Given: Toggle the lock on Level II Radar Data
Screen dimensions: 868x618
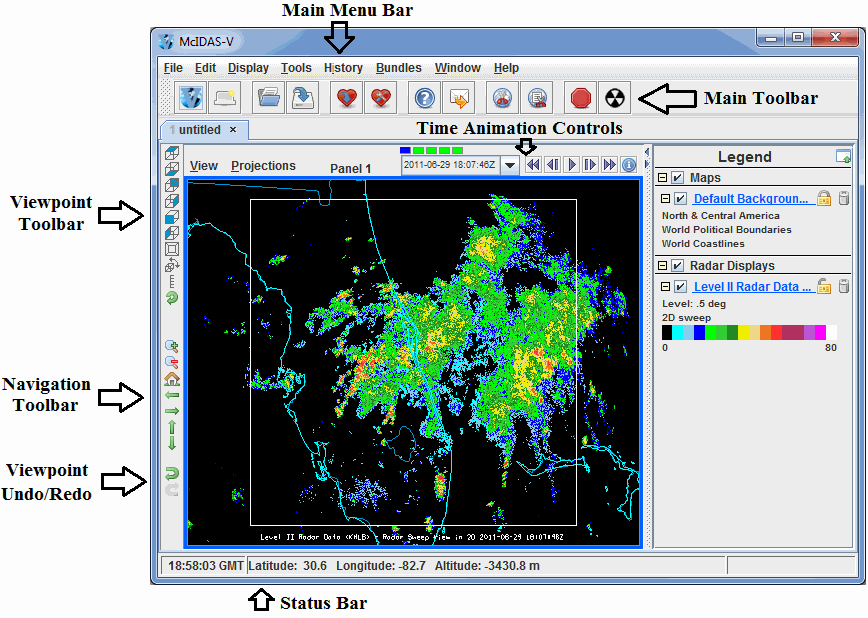Looking at the screenshot, I should (824, 286).
